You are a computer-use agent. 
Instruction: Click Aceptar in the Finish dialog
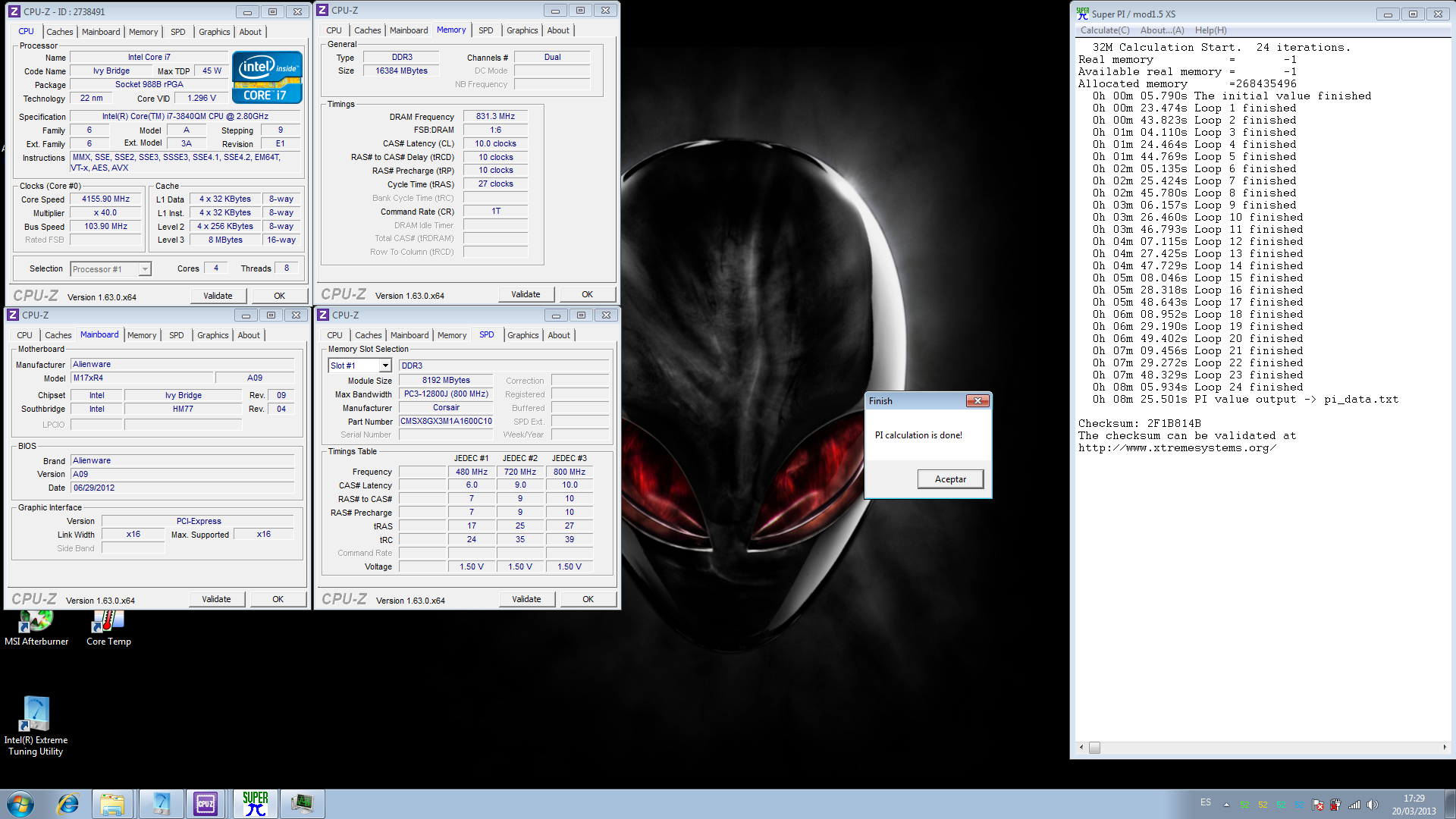point(950,479)
